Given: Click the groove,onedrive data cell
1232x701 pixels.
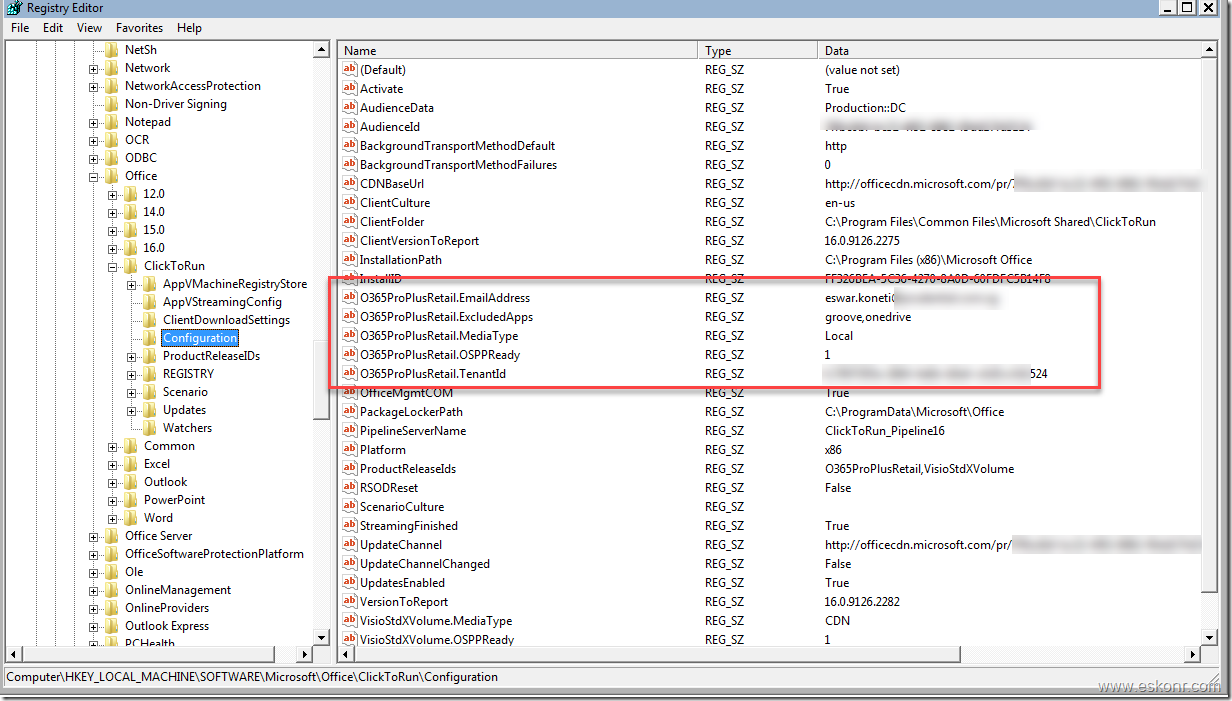Looking at the screenshot, I should click(868, 317).
